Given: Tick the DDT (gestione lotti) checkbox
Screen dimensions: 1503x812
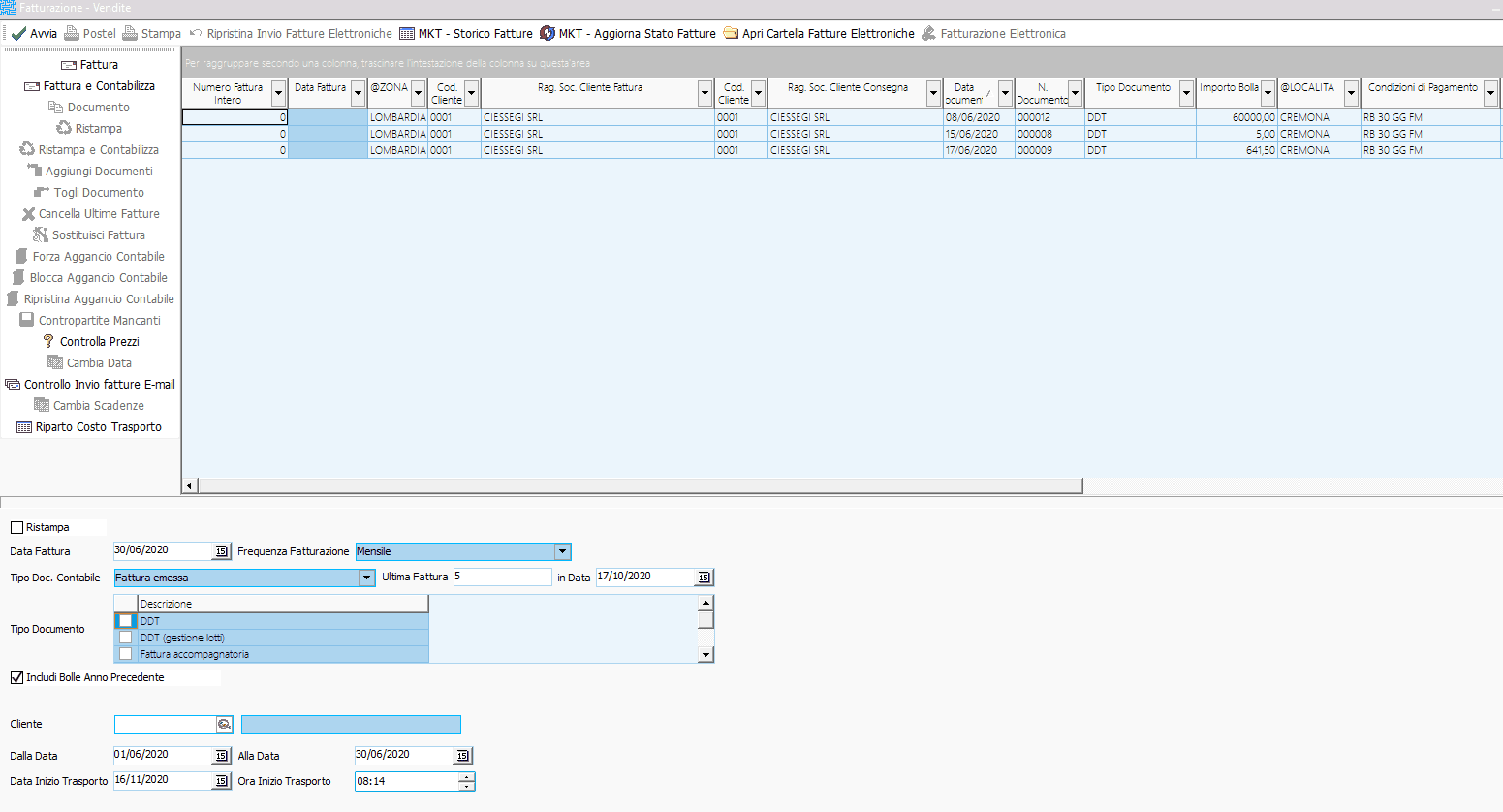Looking at the screenshot, I should 125,638.
